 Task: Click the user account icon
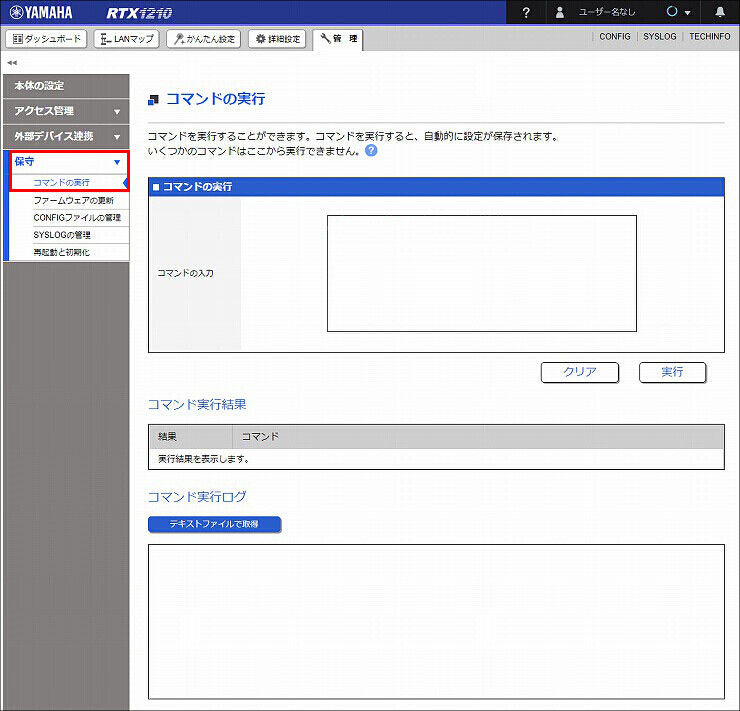click(560, 12)
